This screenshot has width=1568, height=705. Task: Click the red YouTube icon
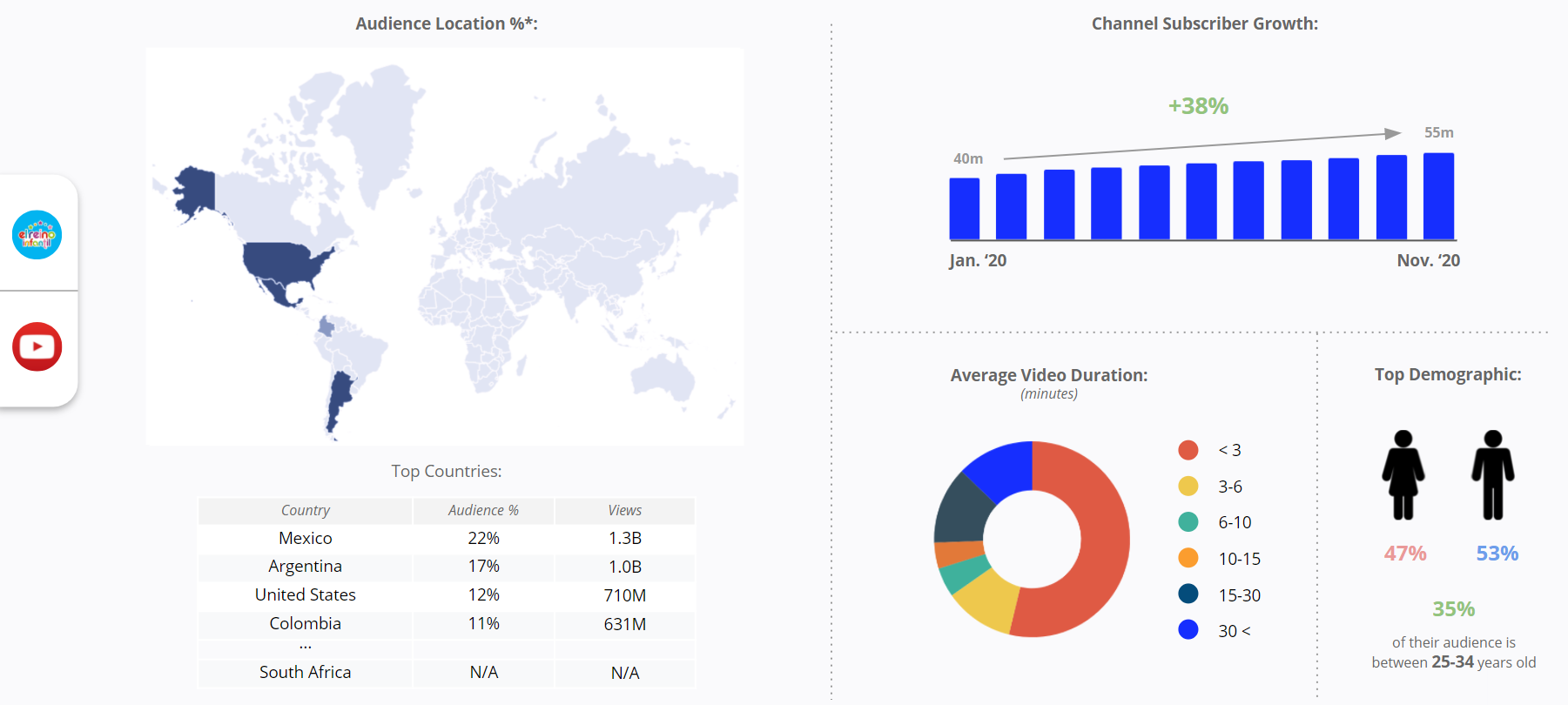(x=37, y=346)
